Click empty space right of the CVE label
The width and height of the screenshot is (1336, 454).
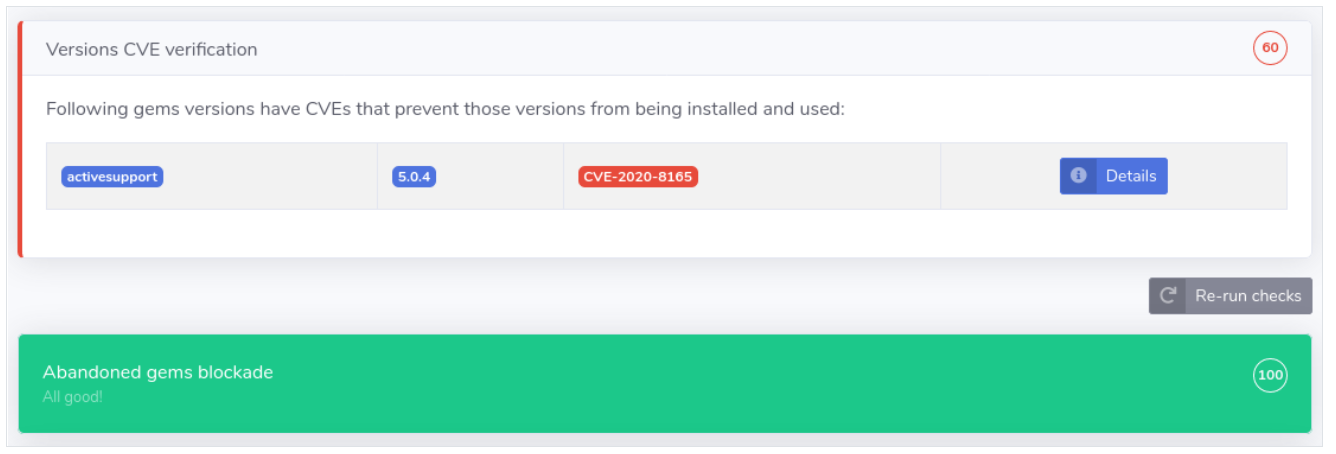coord(820,177)
